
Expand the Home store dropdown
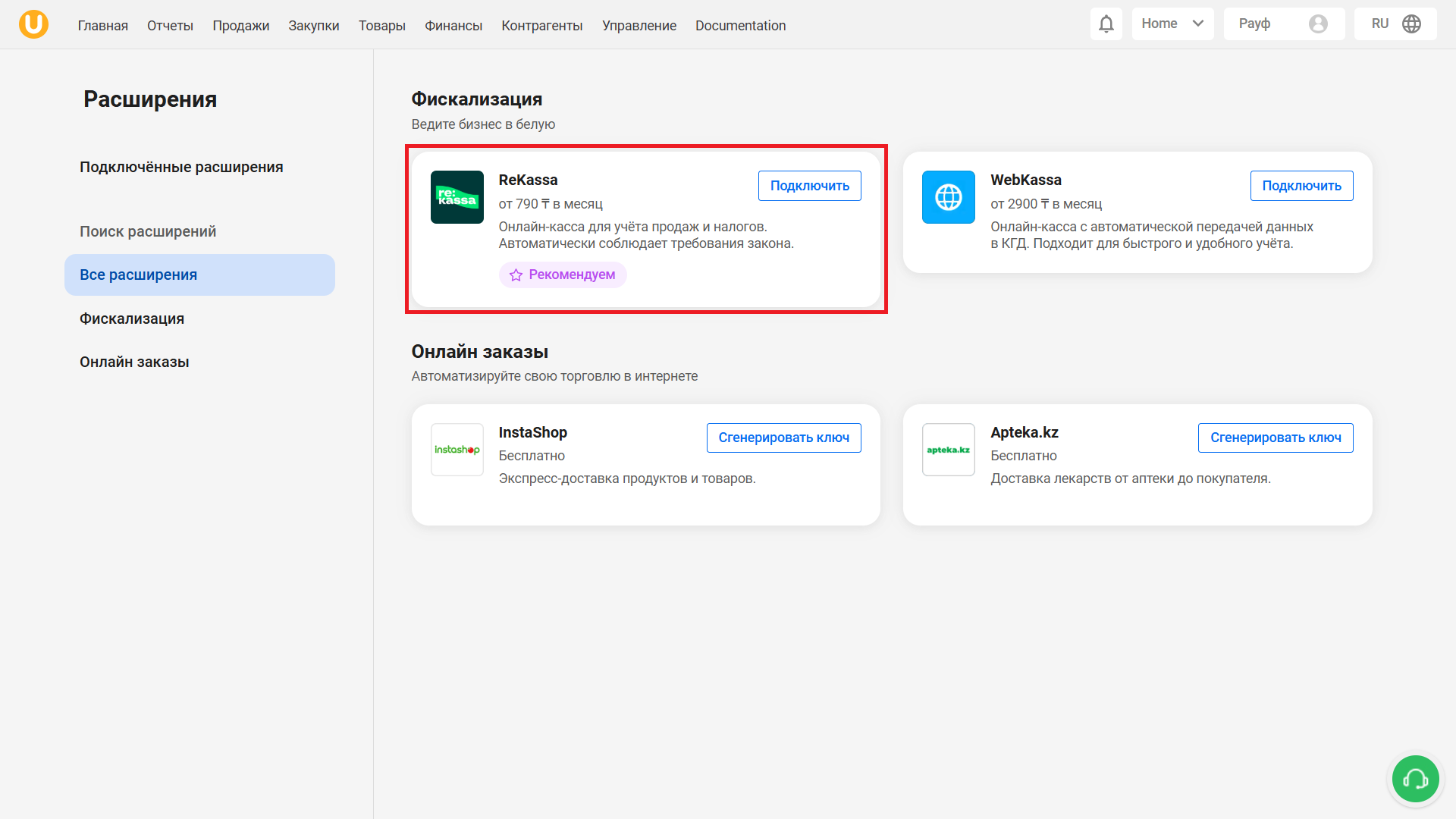(x=1172, y=24)
